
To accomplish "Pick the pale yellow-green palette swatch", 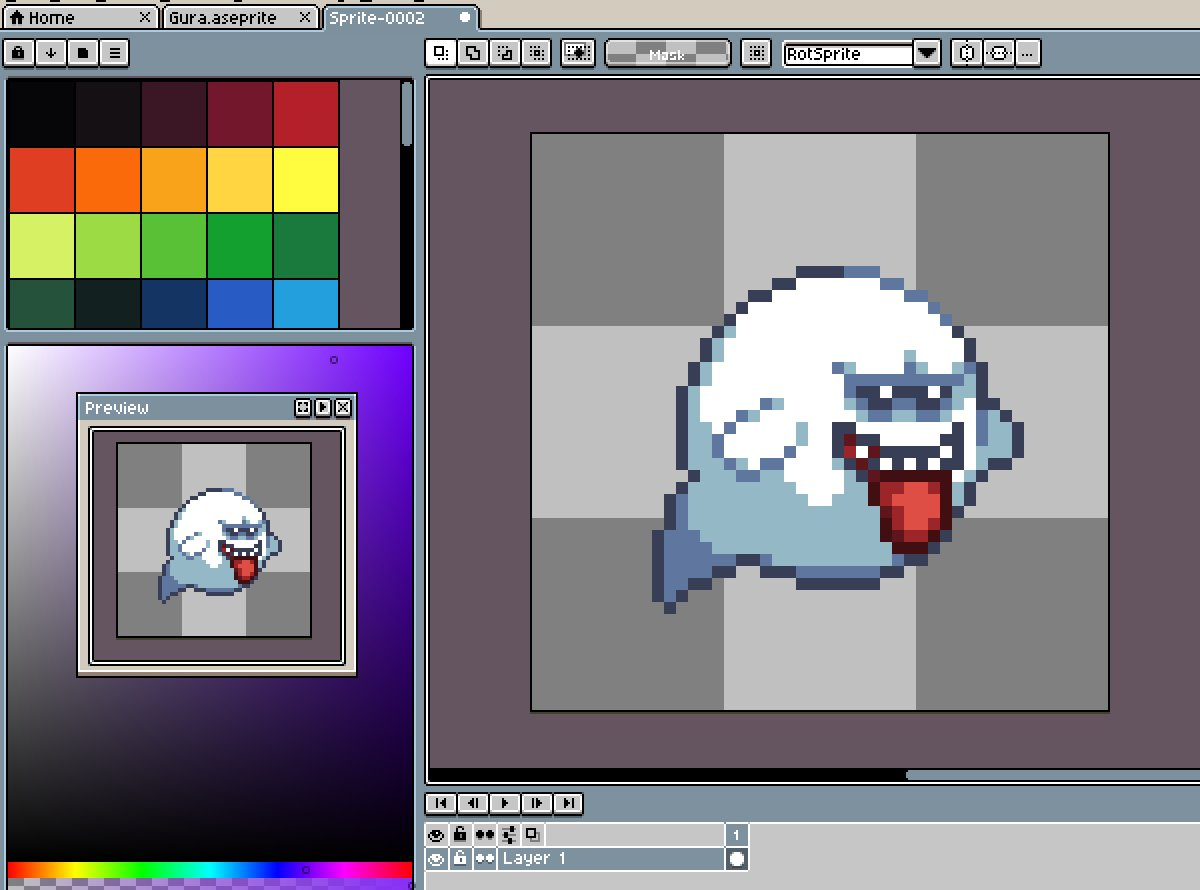I will point(42,246).
